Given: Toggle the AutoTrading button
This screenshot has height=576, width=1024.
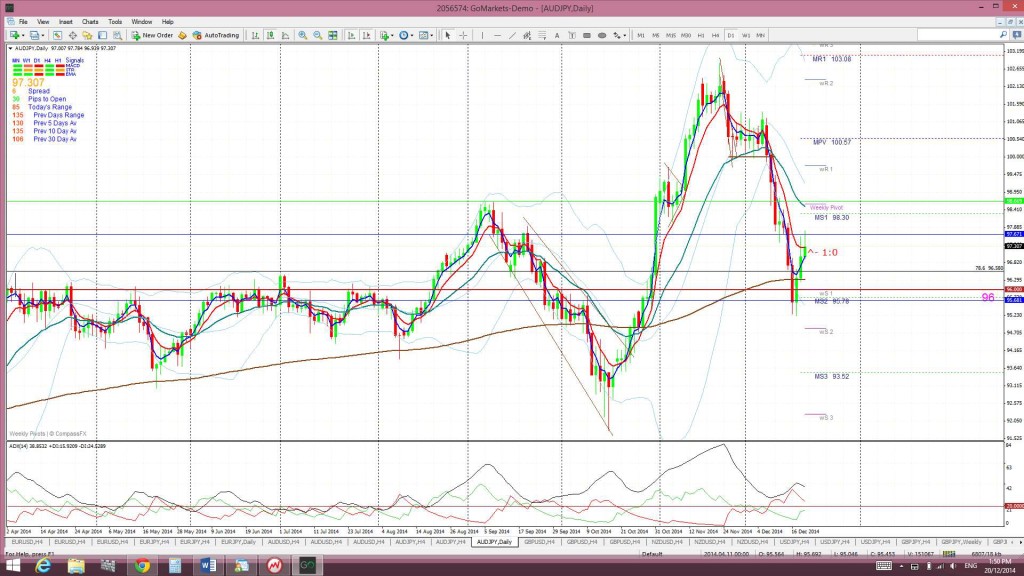Looking at the screenshot, I should tap(216, 35).
